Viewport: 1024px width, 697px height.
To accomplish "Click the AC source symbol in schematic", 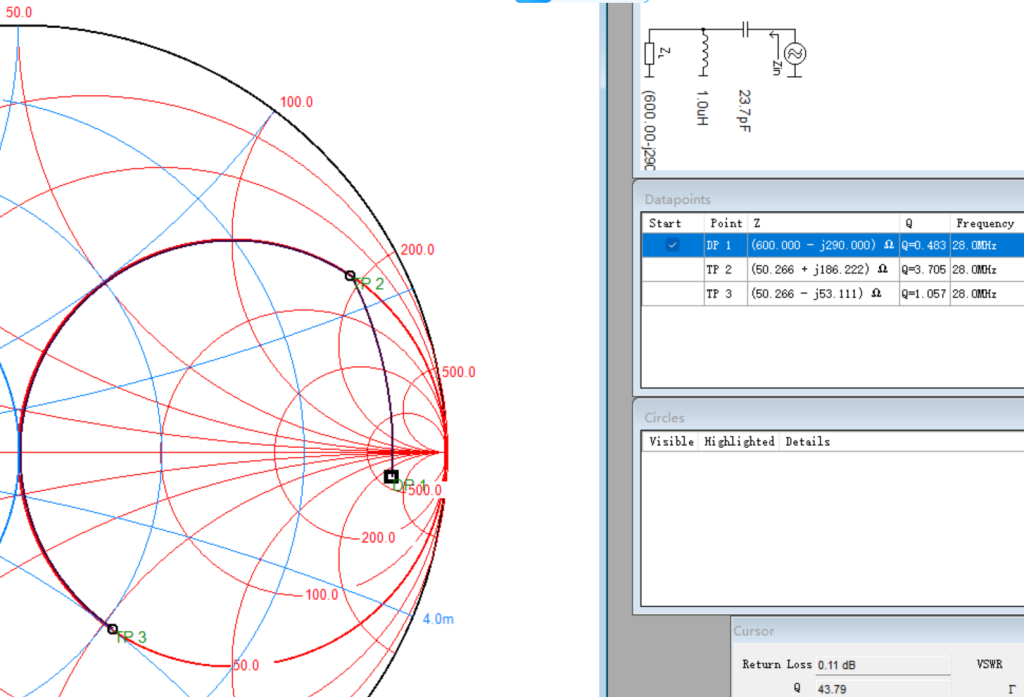I will click(795, 54).
